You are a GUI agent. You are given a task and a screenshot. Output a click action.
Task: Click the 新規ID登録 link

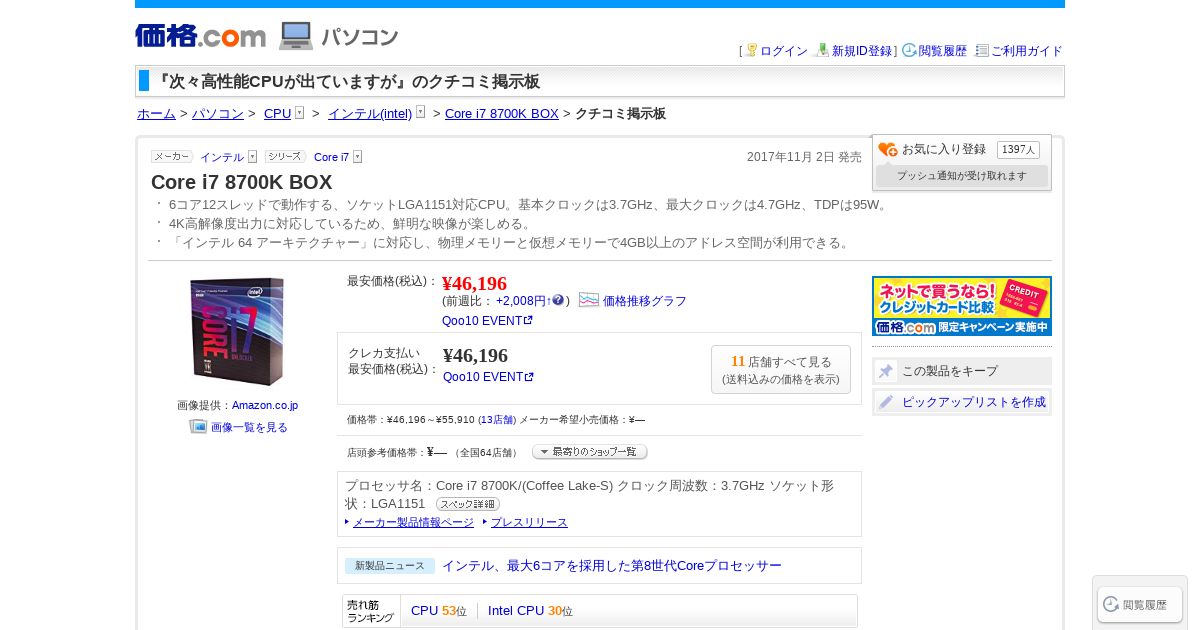pyautogui.click(x=862, y=51)
